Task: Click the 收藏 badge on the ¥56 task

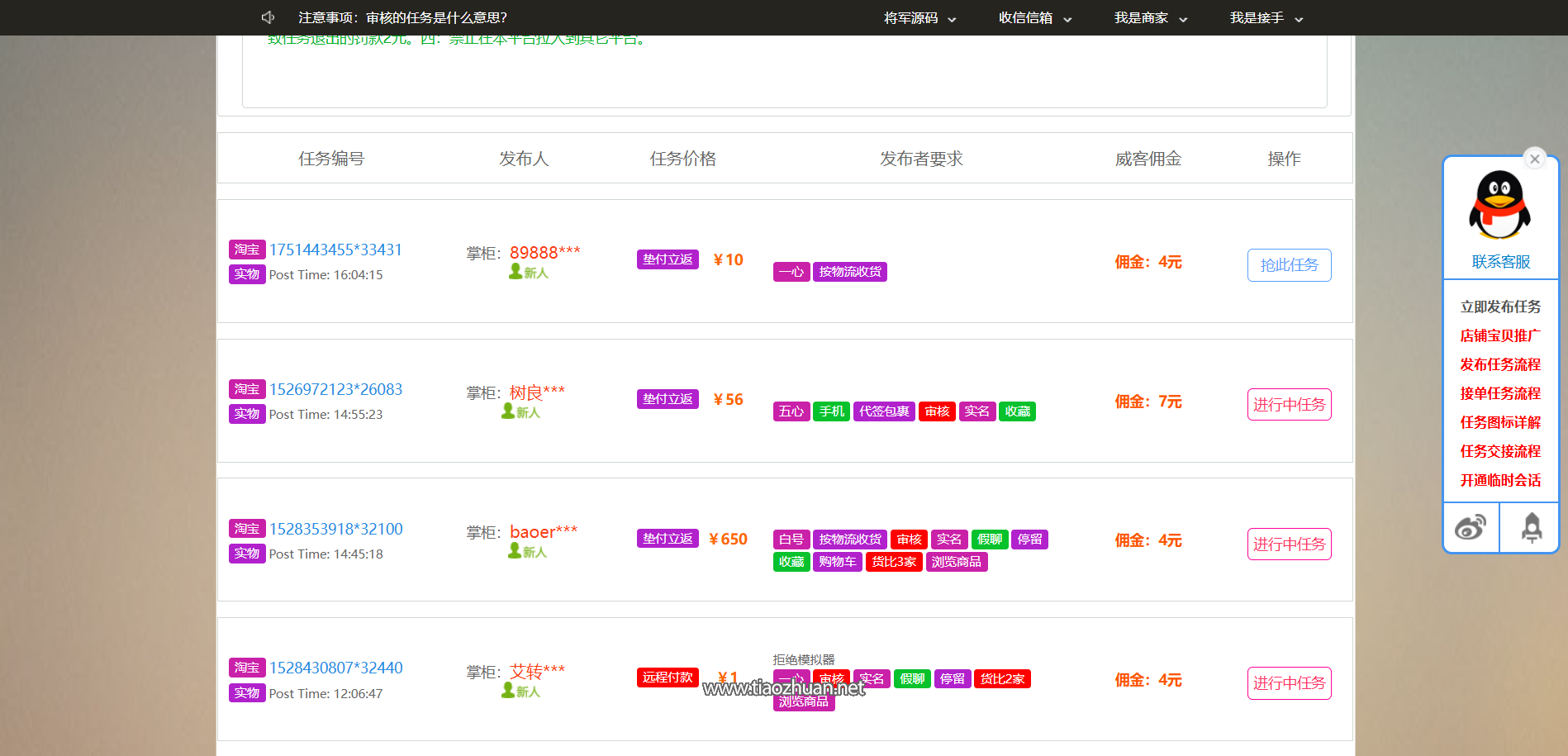Action: (1017, 411)
